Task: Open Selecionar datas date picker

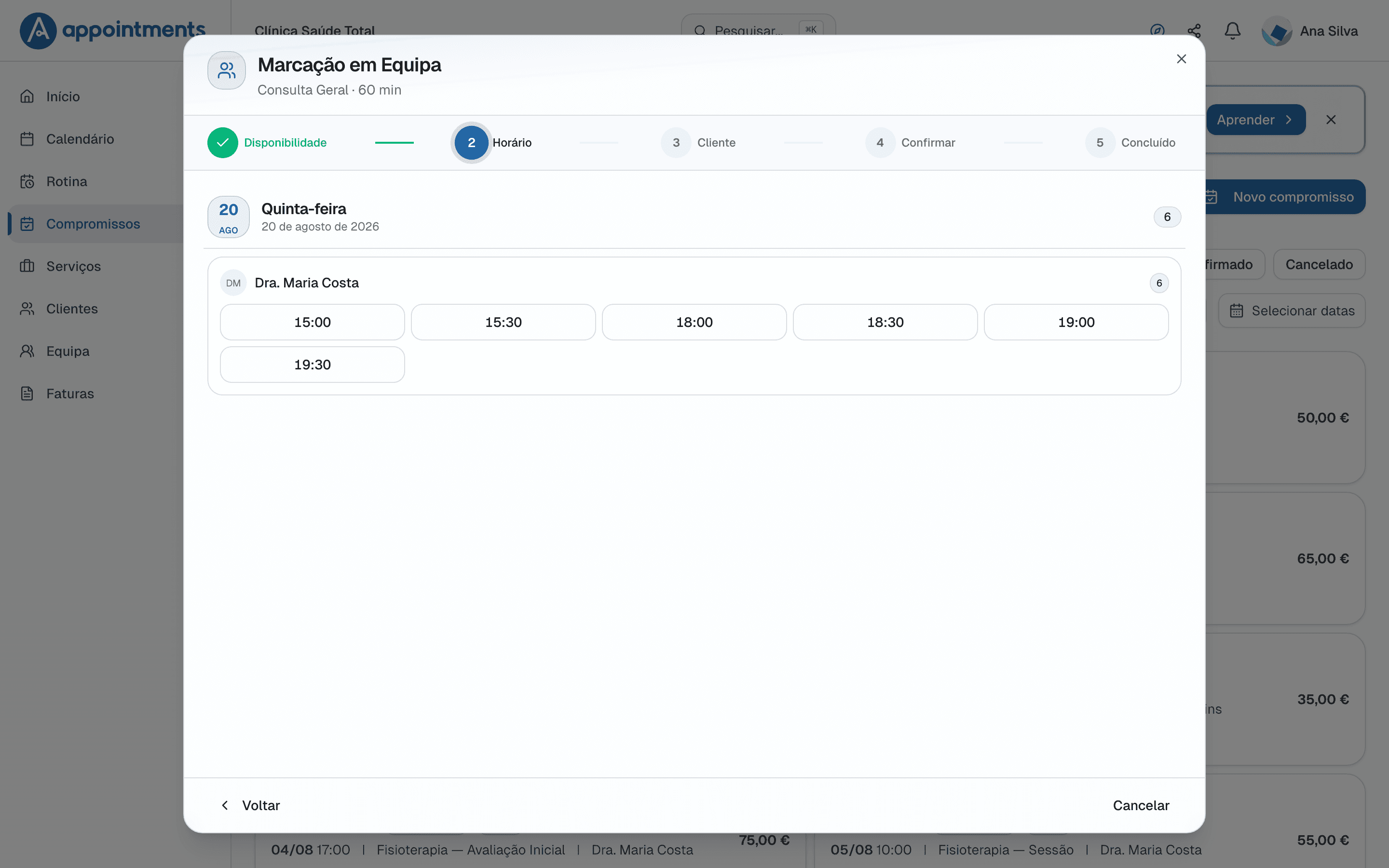Action: (1292, 311)
